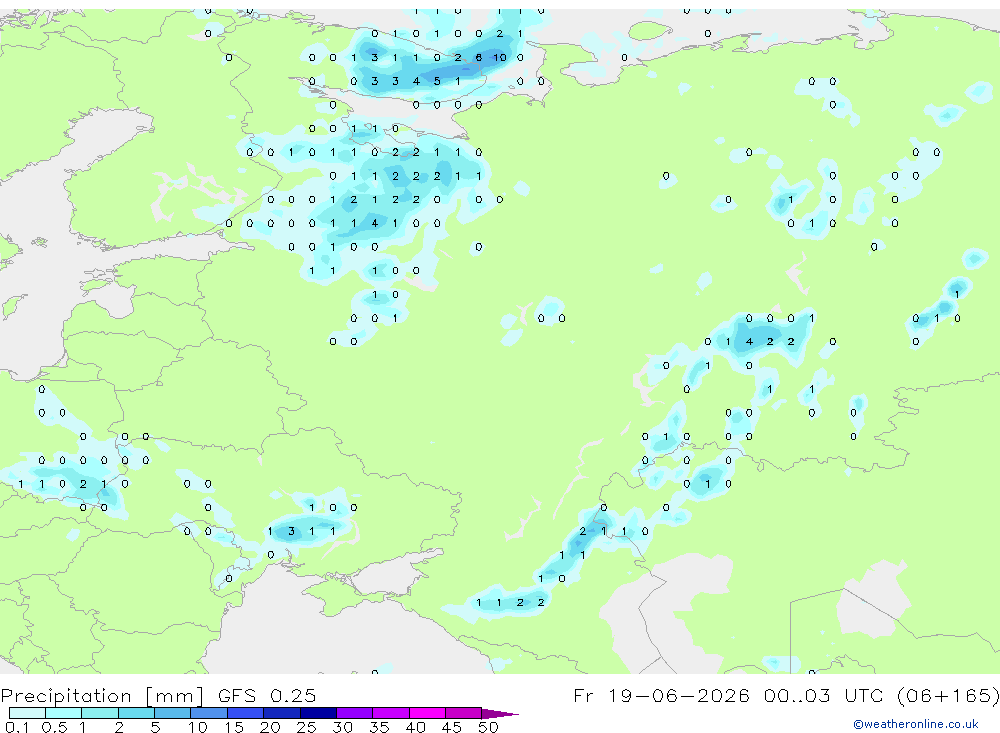The height and width of the screenshot is (733, 1000).
Task: Choose the 25–30 mm dark navy swatch
Action: (318, 713)
